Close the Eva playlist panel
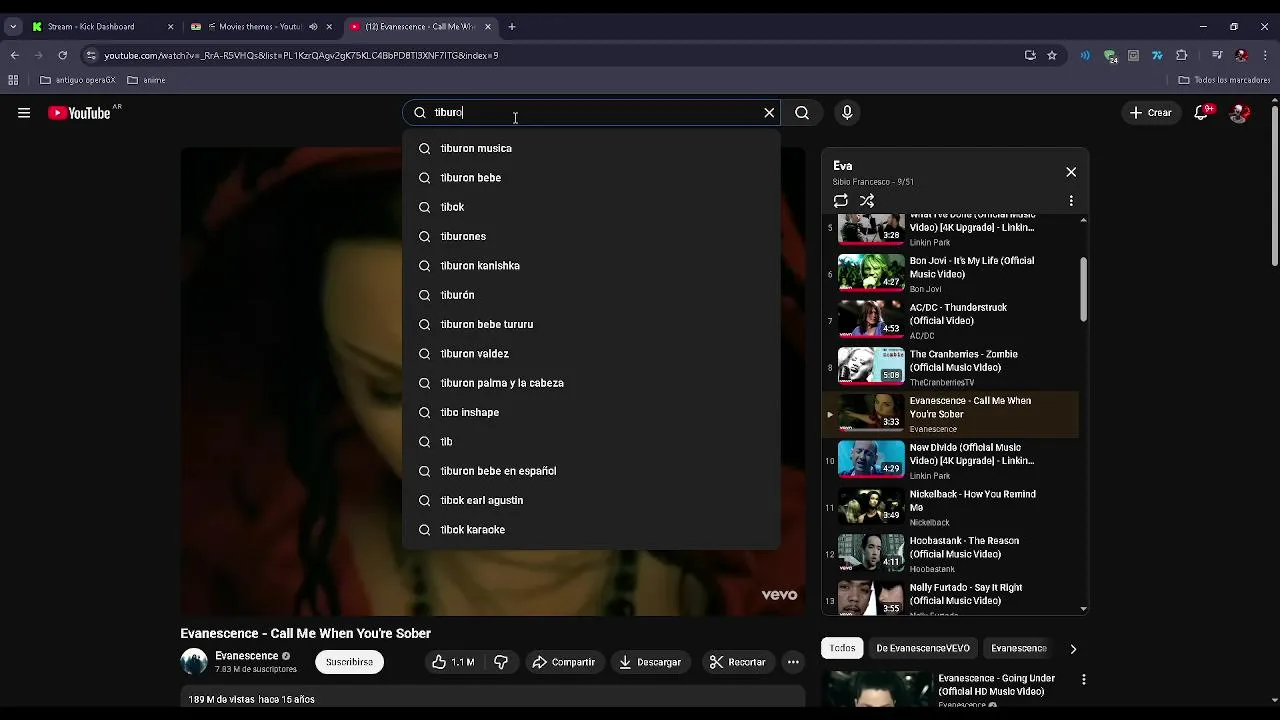The height and width of the screenshot is (720, 1280). pyautogui.click(x=1071, y=172)
